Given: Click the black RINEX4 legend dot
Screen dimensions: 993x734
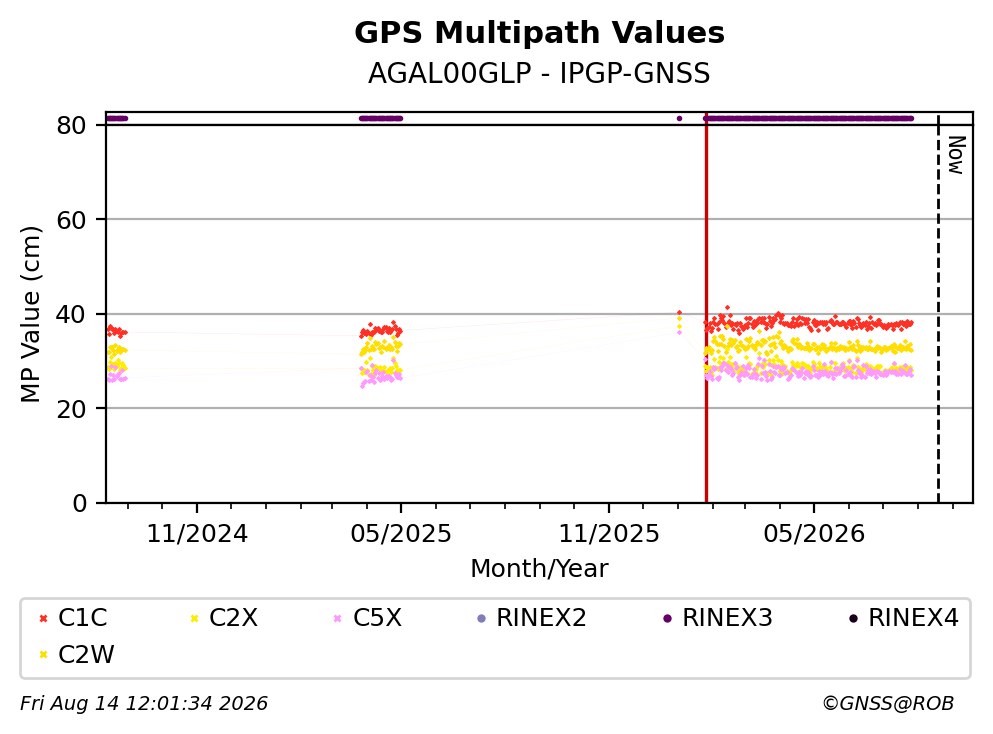Looking at the screenshot, I should (x=853, y=619).
